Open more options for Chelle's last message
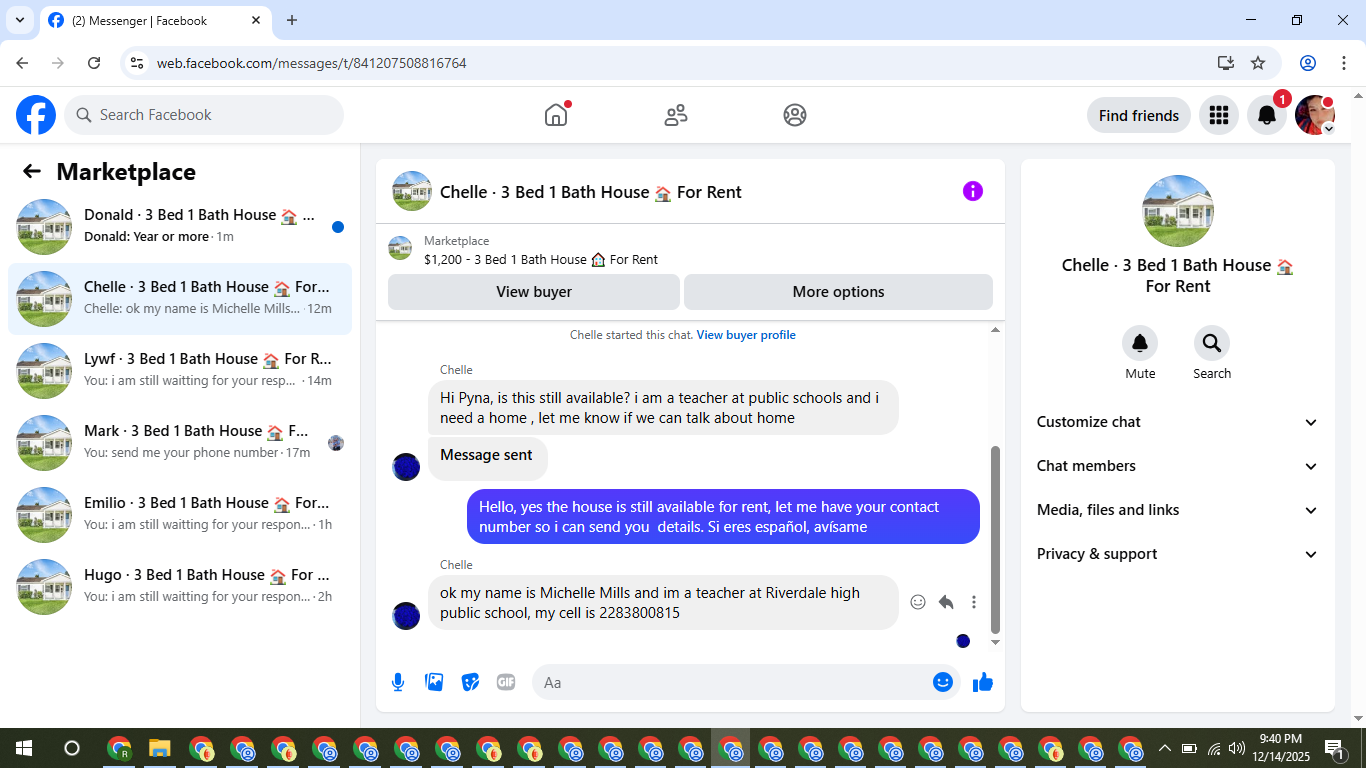The image size is (1366, 768). click(974, 602)
